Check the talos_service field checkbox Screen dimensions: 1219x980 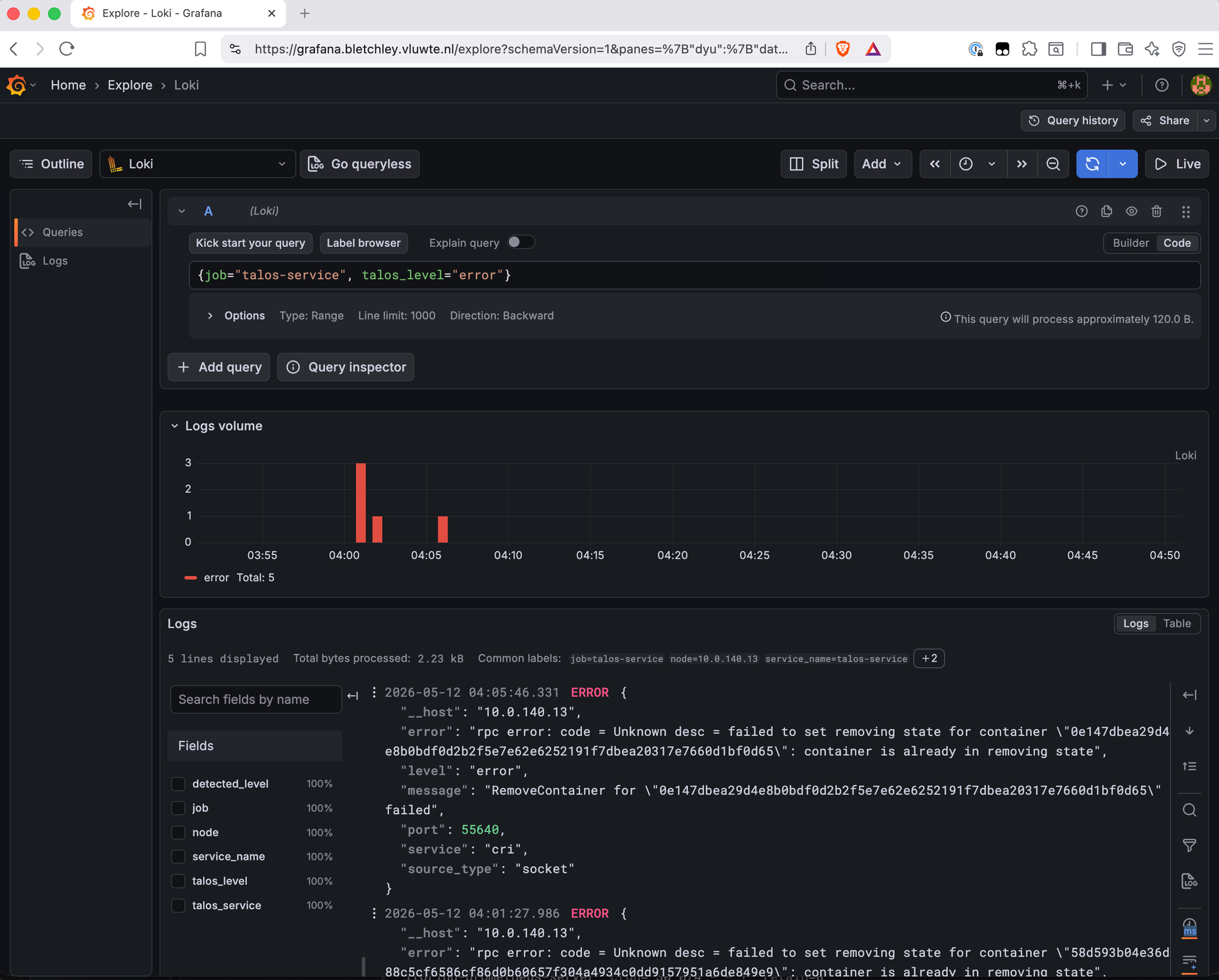click(178, 906)
